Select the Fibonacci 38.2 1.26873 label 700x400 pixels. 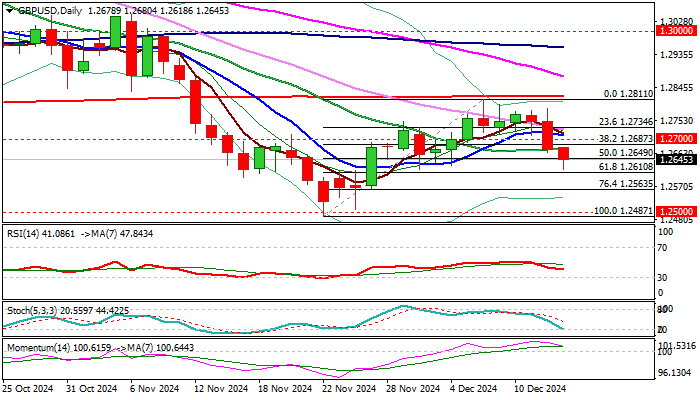click(x=626, y=139)
